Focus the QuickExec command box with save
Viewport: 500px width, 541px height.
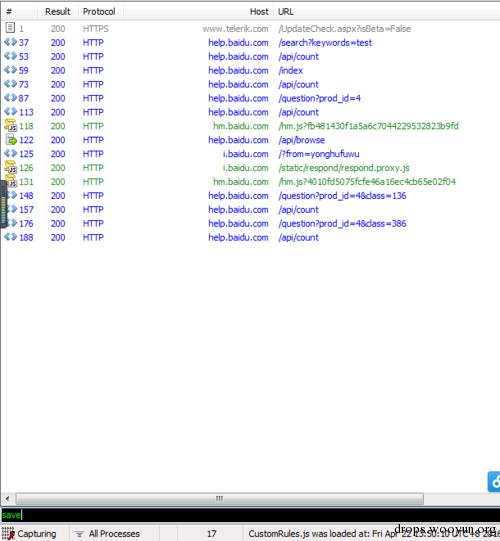(x=250, y=515)
